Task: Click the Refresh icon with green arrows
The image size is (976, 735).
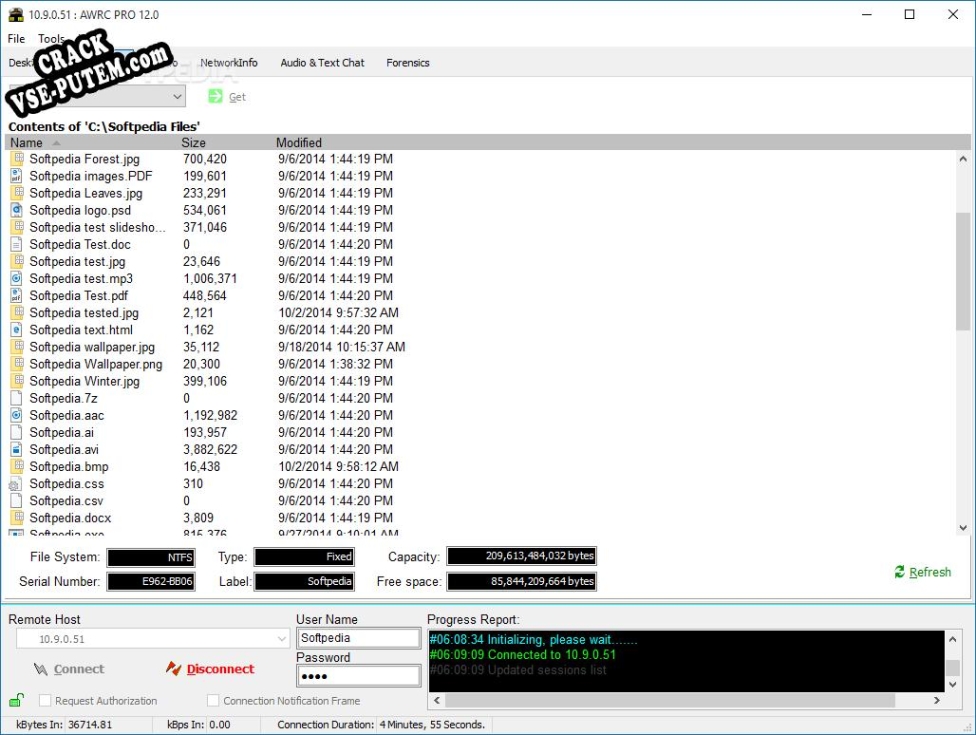Action: point(901,572)
